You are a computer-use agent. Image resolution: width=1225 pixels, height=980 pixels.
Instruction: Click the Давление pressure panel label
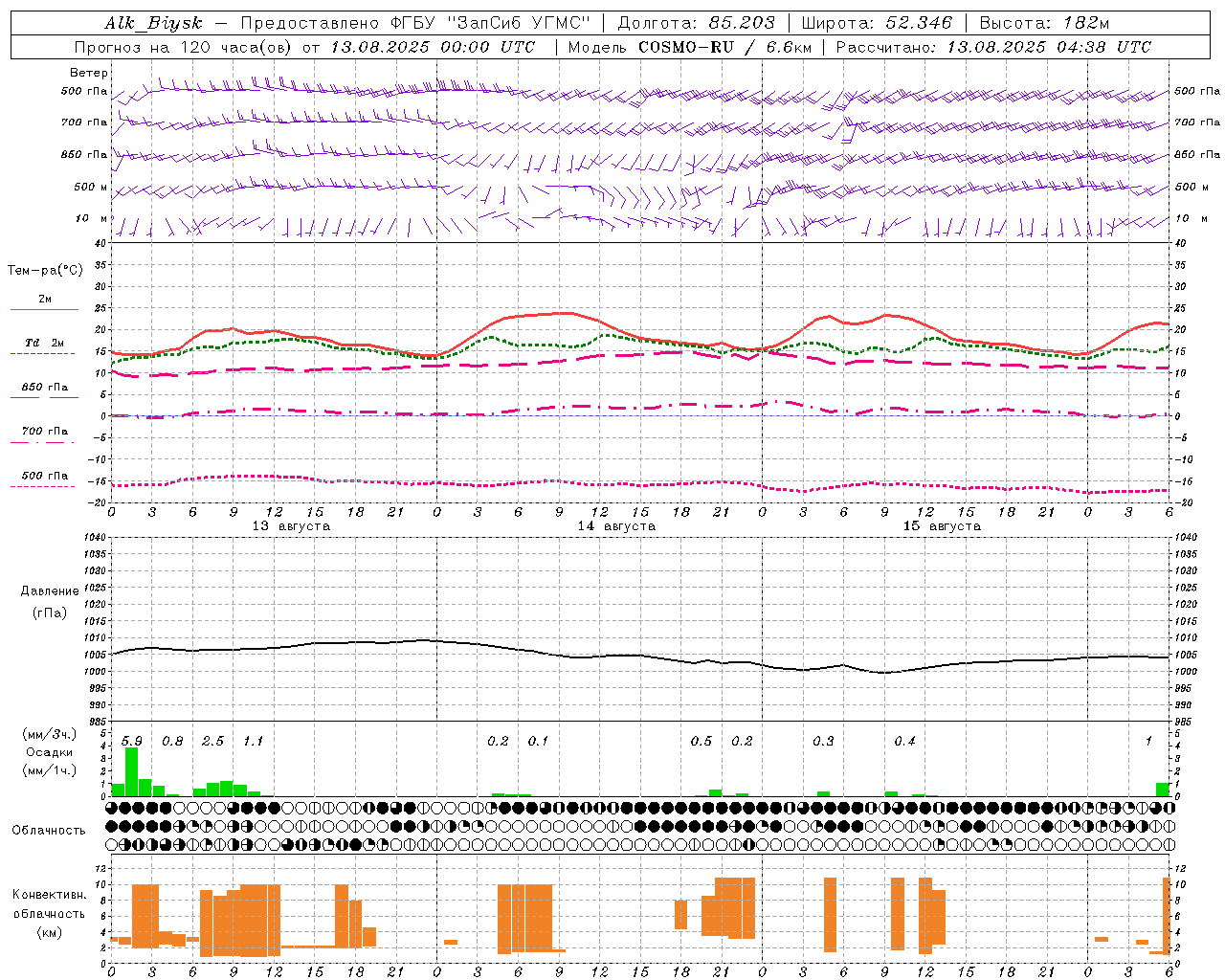(x=50, y=591)
